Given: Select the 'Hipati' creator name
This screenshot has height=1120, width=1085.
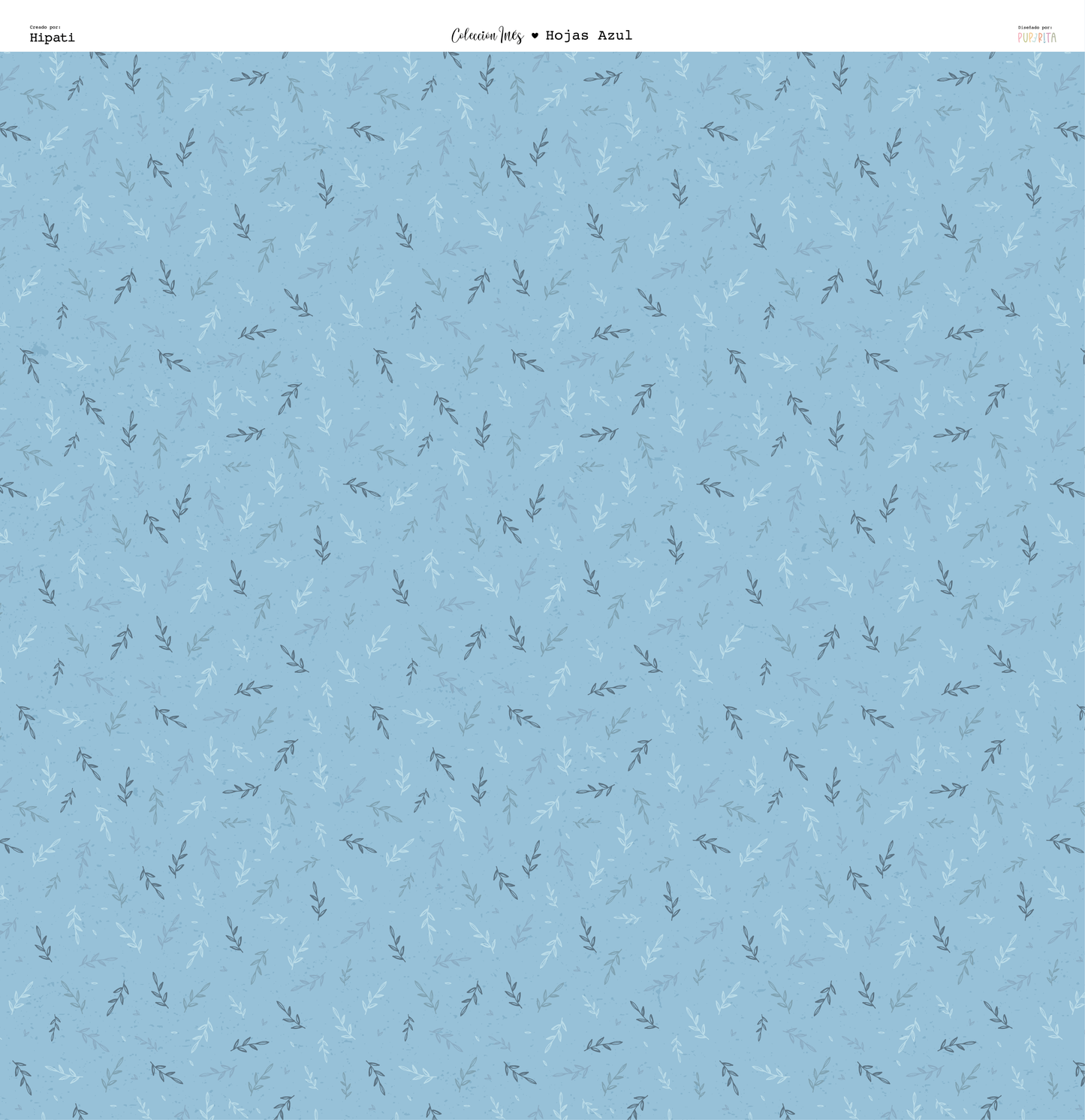Looking at the screenshot, I should 52,38.
